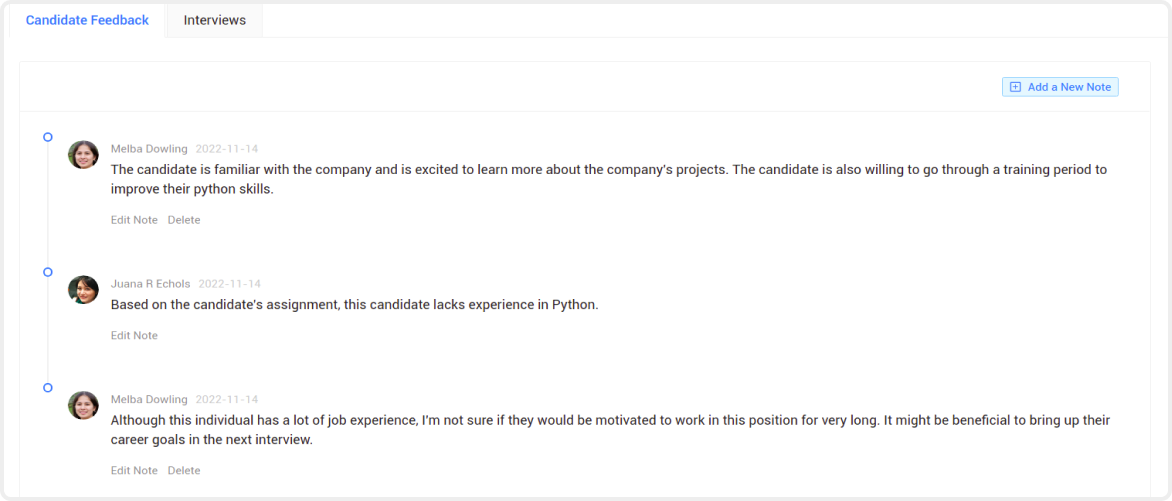The image size is (1172, 501).
Task: Click Juana R Echols' profile avatar
Action: click(83, 289)
